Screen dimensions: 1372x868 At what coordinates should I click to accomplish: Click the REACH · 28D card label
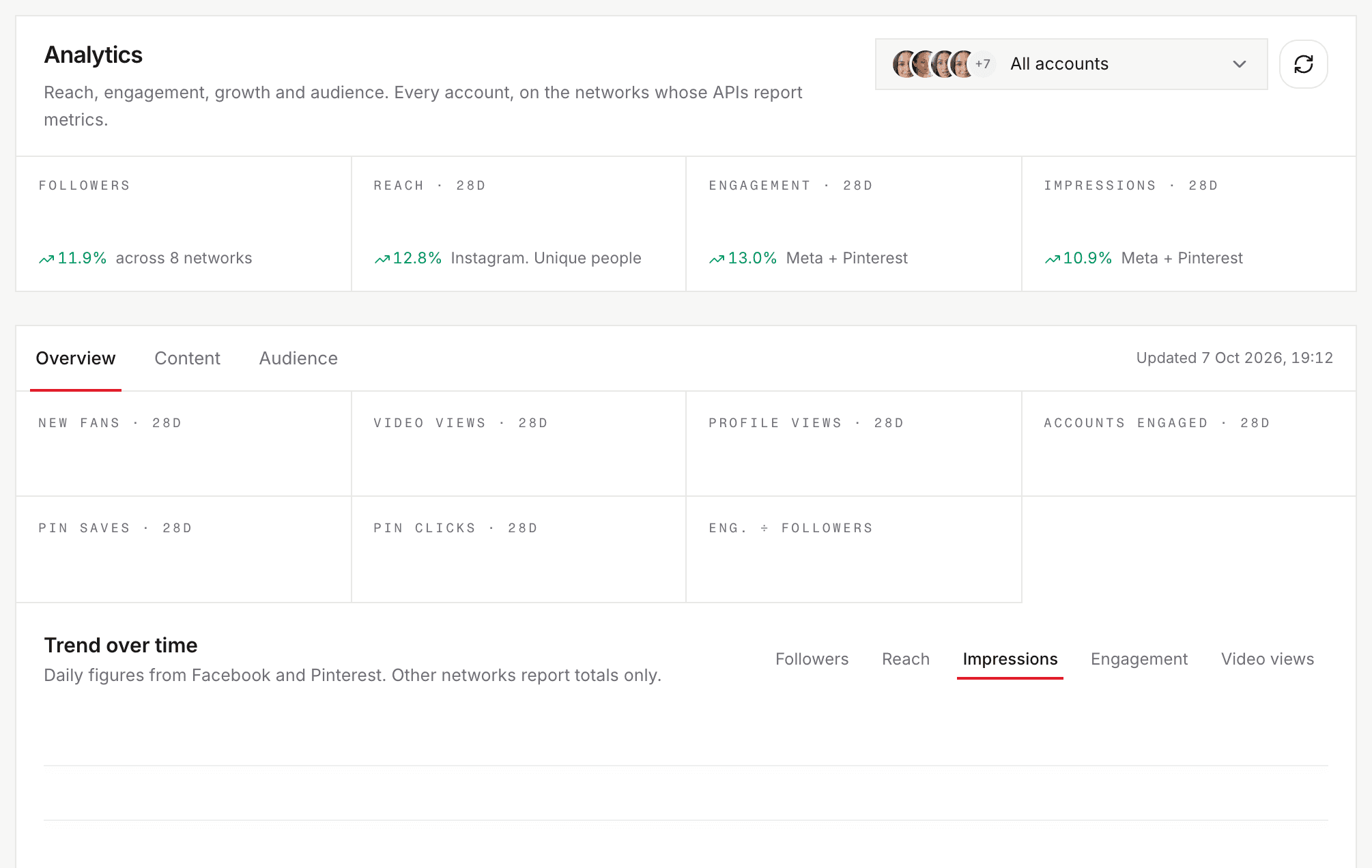[429, 186]
